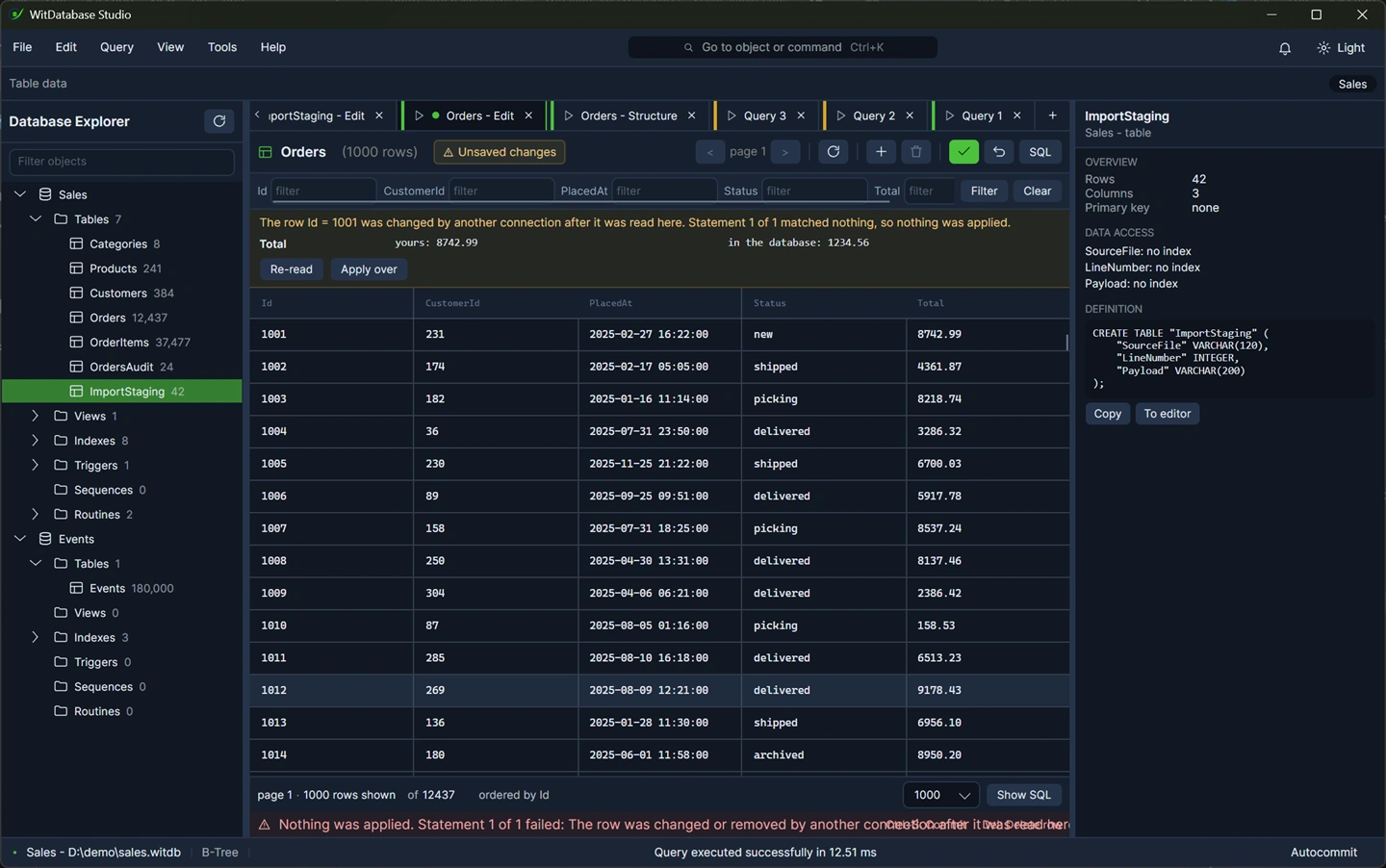This screenshot has width=1386, height=868.
Task: Open a new tab with plus
Action: point(1052,115)
